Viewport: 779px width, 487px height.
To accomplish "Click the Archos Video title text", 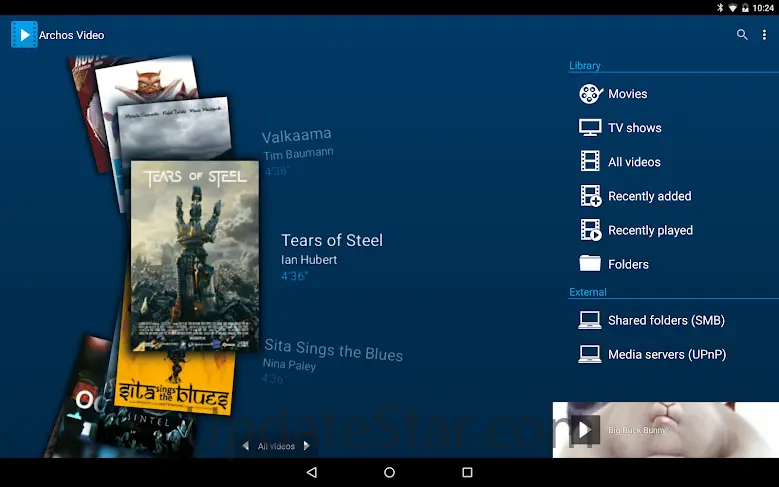I will pos(72,35).
